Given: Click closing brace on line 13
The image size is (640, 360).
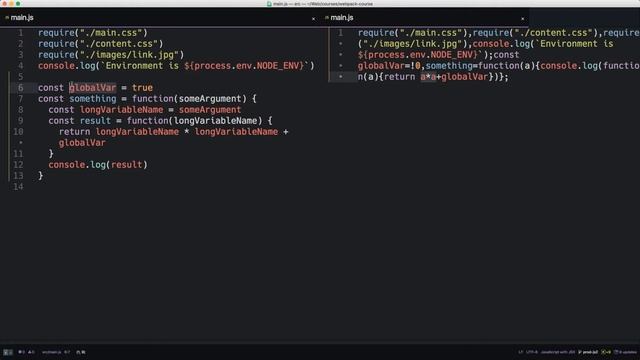Looking at the screenshot, I should coord(40,176).
